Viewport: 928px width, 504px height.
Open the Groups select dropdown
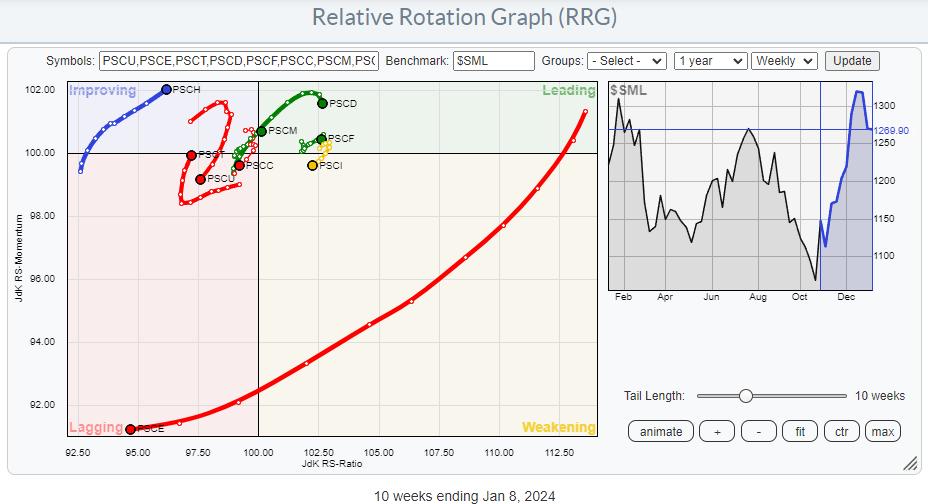point(626,61)
